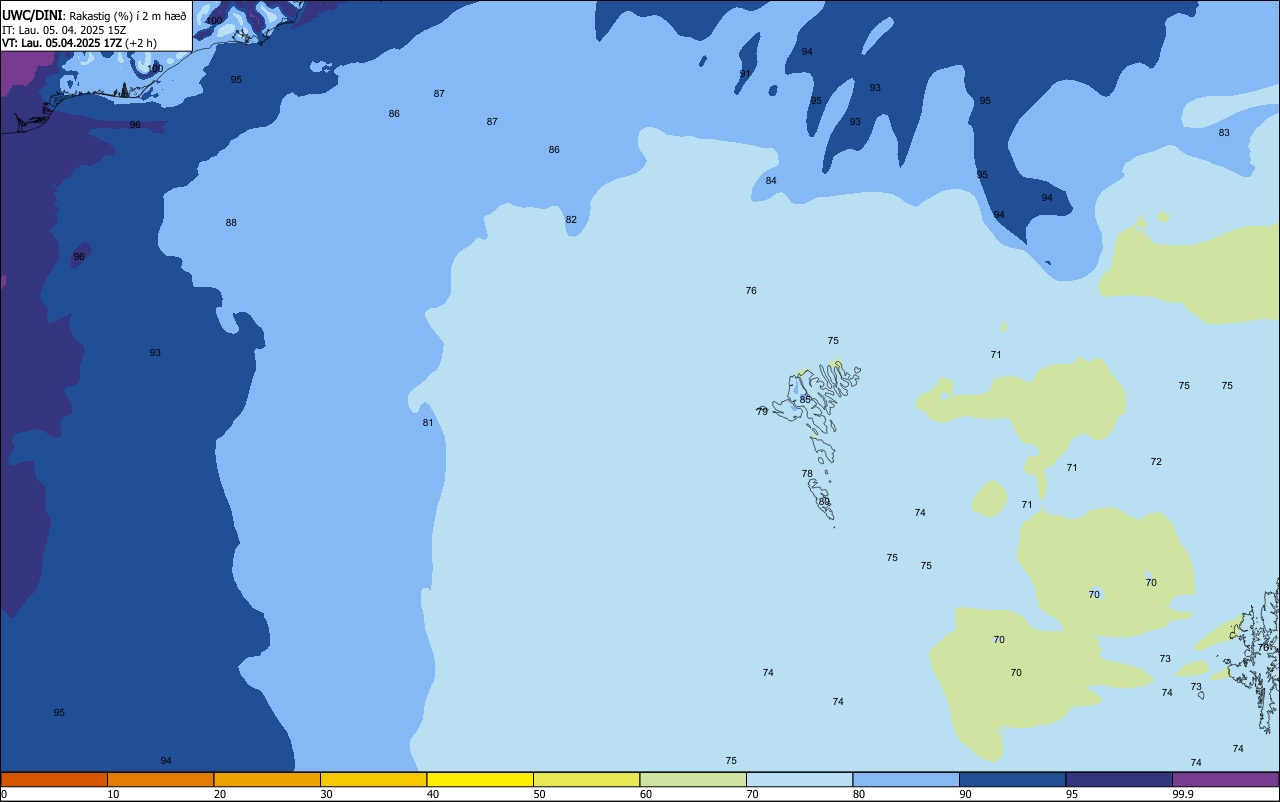
Task: Click the '91' humidity value on the map
Action: pyautogui.click(x=745, y=74)
